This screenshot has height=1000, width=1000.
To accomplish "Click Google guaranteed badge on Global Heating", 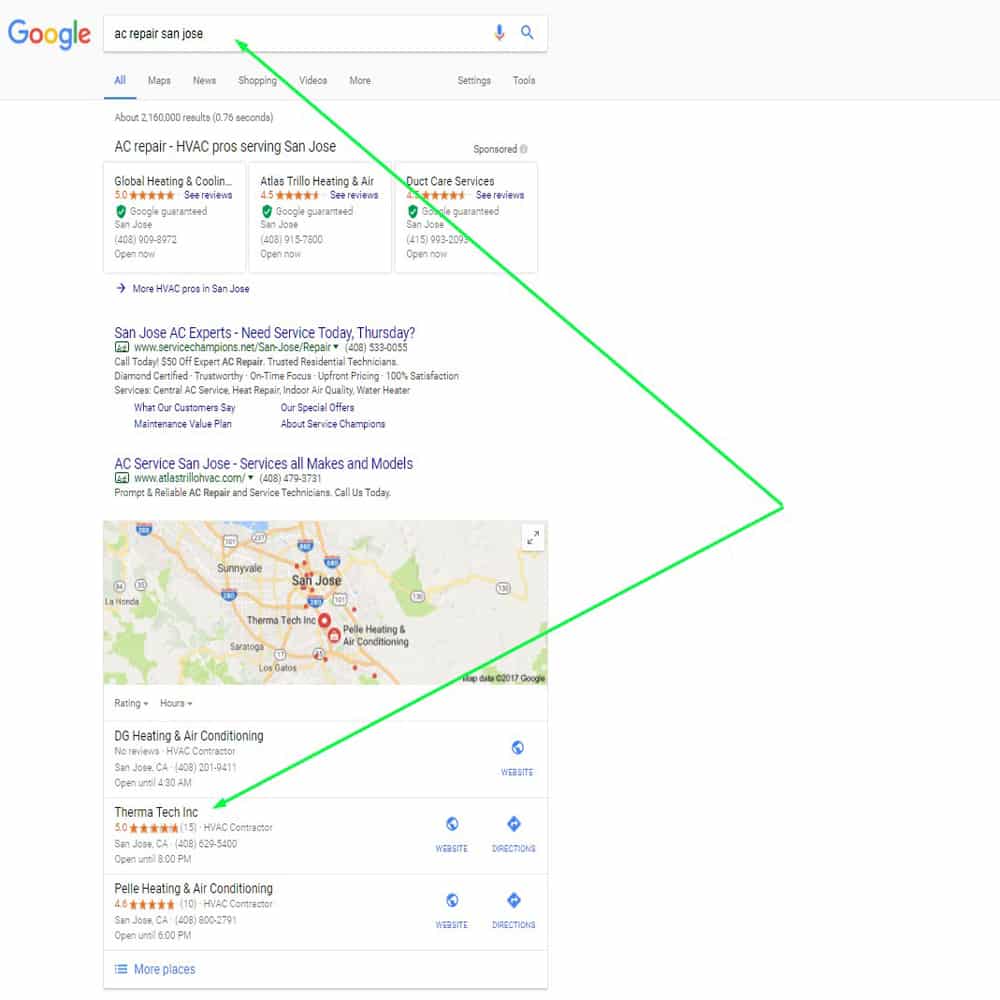I will (161, 211).
